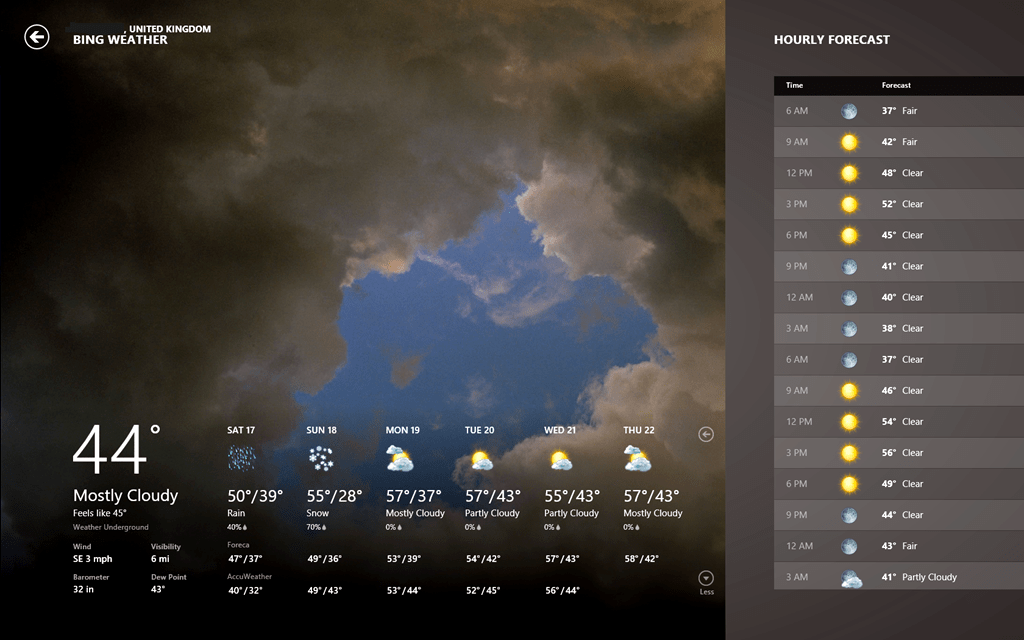
Task: Click Wednesday's 55°/43° temperature
Action: tap(572, 496)
